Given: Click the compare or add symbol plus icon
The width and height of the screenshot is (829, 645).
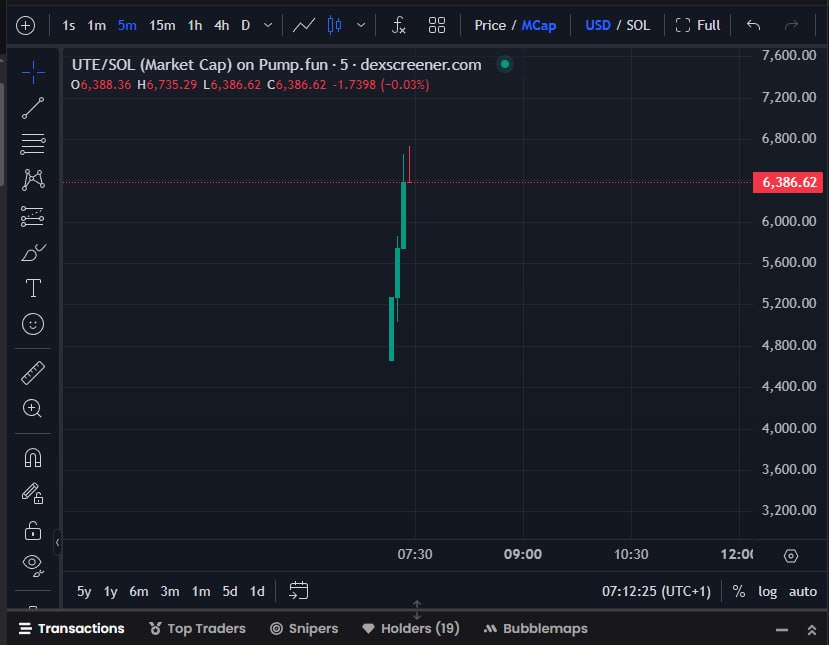Looking at the screenshot, I should click(x=25, y=25).
